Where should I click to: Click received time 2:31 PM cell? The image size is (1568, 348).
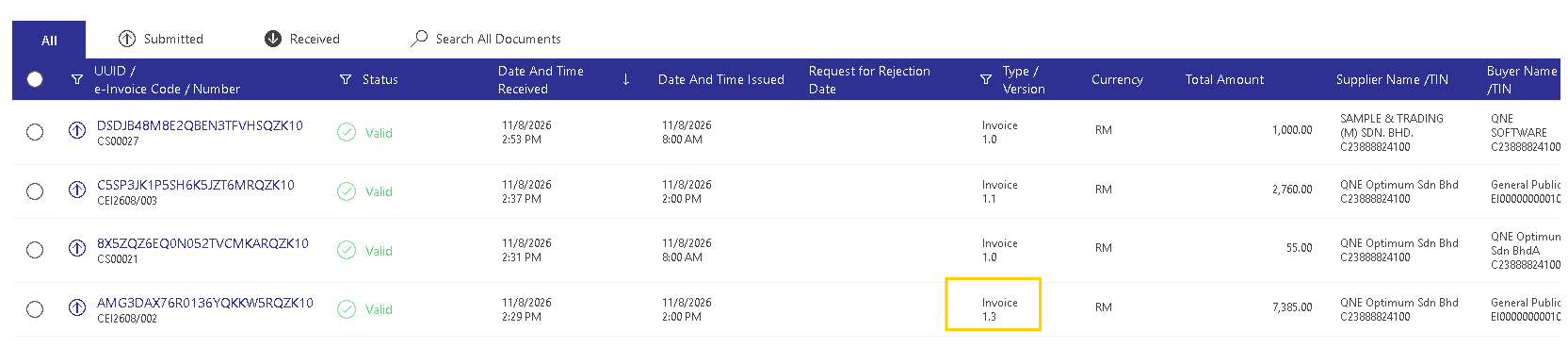point(522,257)
